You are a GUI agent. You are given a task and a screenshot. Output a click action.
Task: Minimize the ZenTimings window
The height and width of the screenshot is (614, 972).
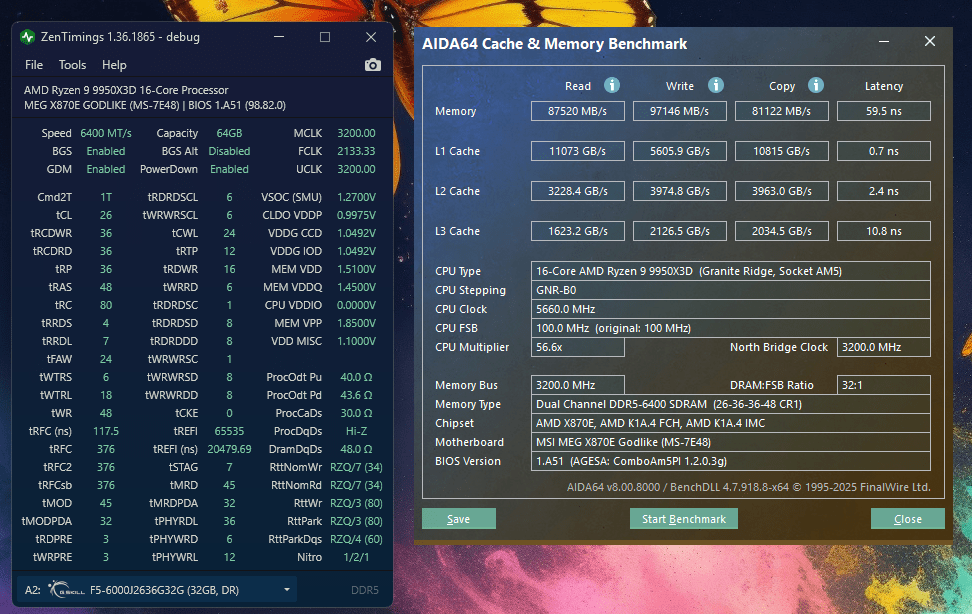(279, 37)
